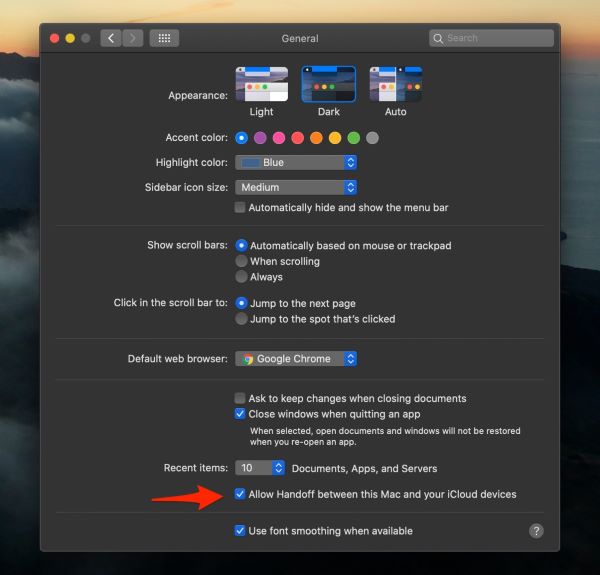Show all preferences via grid icon
The height and width of the screenshot is (575, 600).
[x=164, y=38]
